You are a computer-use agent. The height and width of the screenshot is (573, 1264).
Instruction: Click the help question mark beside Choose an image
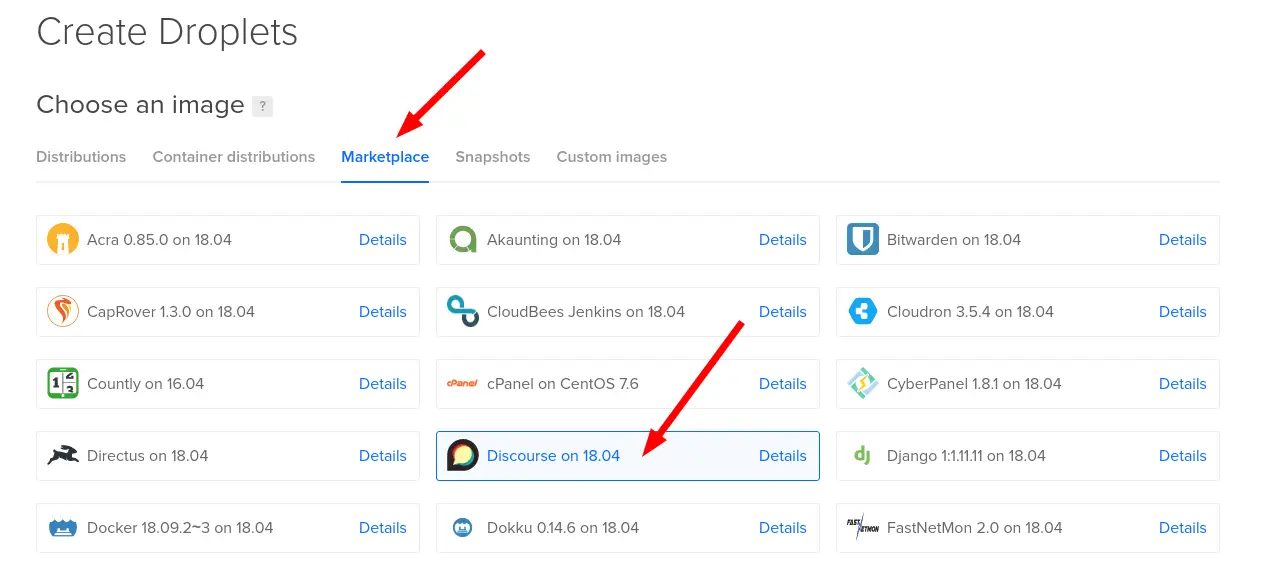(262, 106)
